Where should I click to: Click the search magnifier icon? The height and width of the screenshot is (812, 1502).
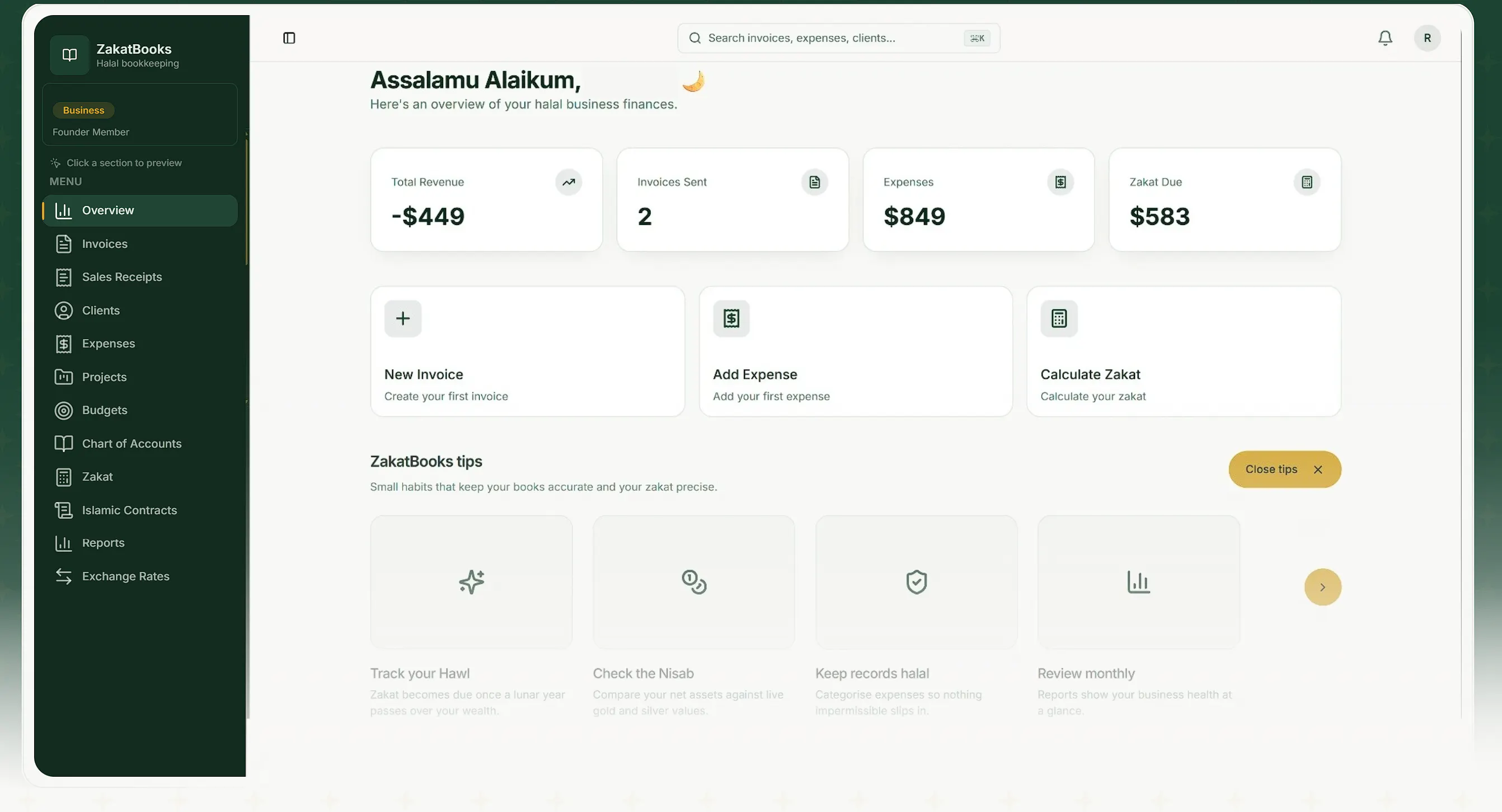694,38
